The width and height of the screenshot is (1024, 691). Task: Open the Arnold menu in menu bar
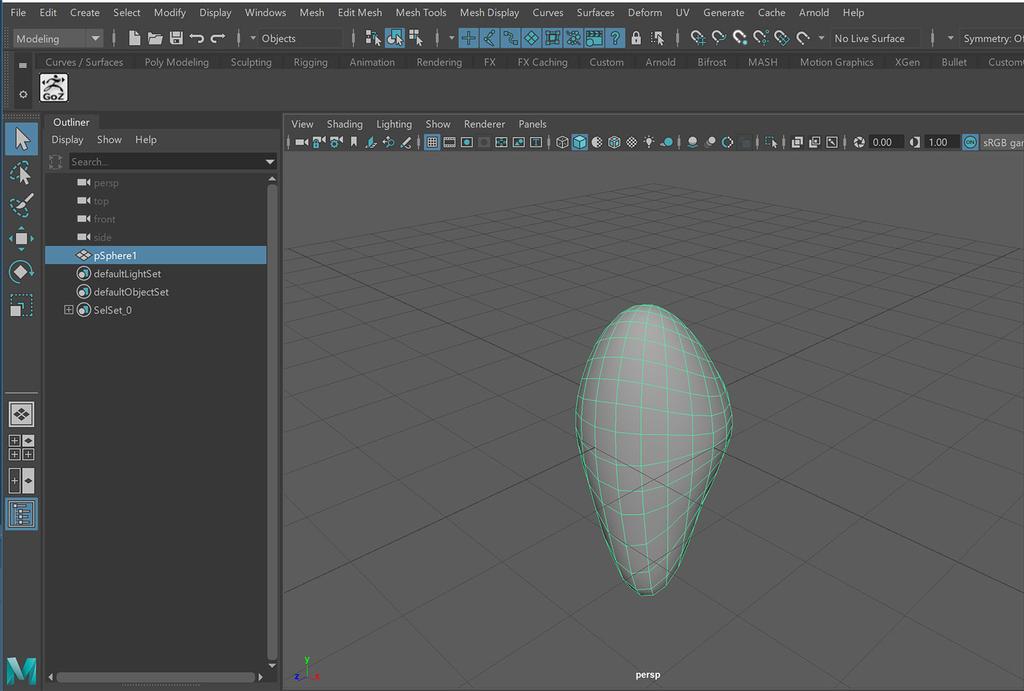coord(814,12)
